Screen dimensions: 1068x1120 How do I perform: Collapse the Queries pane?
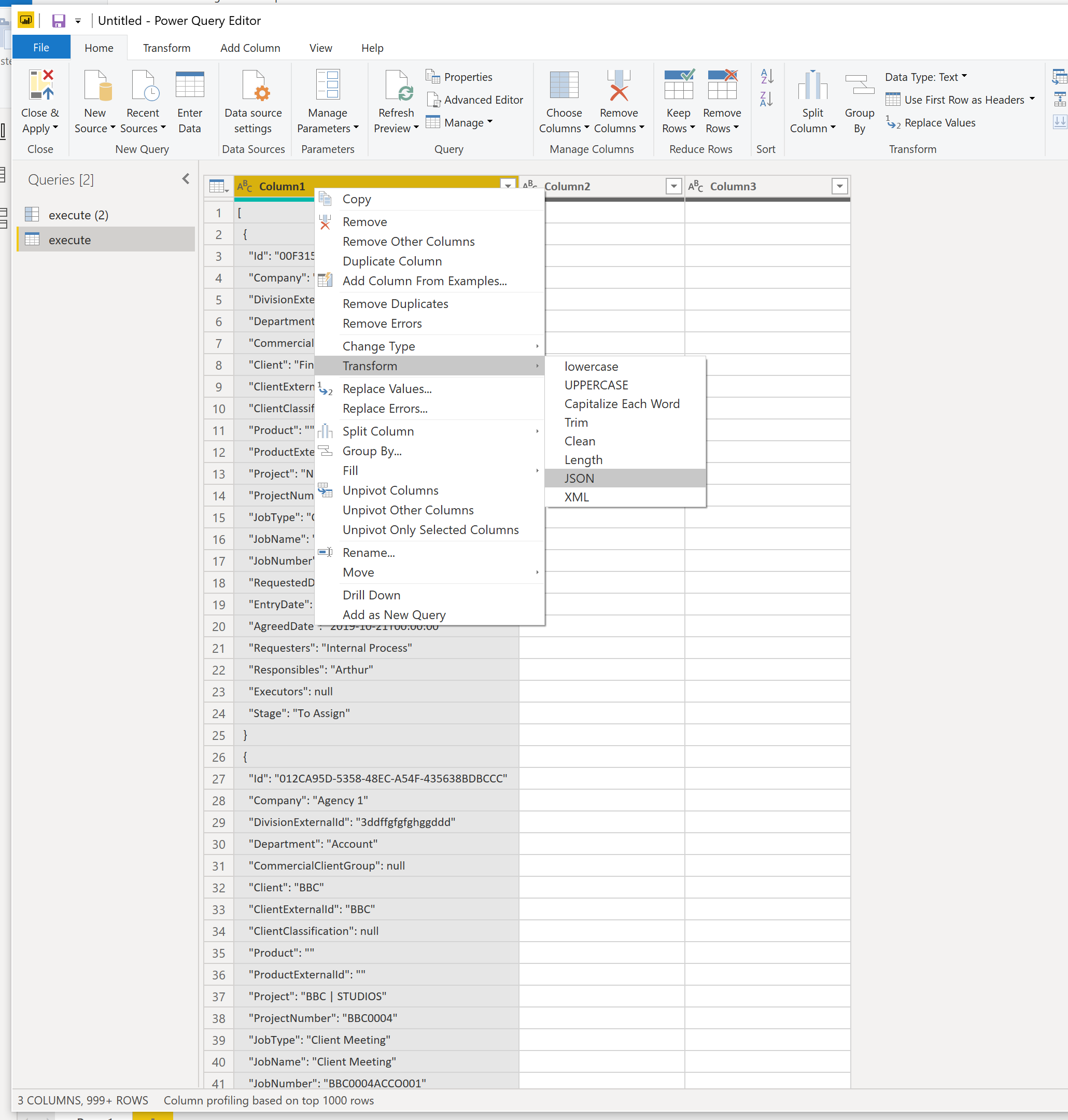[x=186, y=178]
